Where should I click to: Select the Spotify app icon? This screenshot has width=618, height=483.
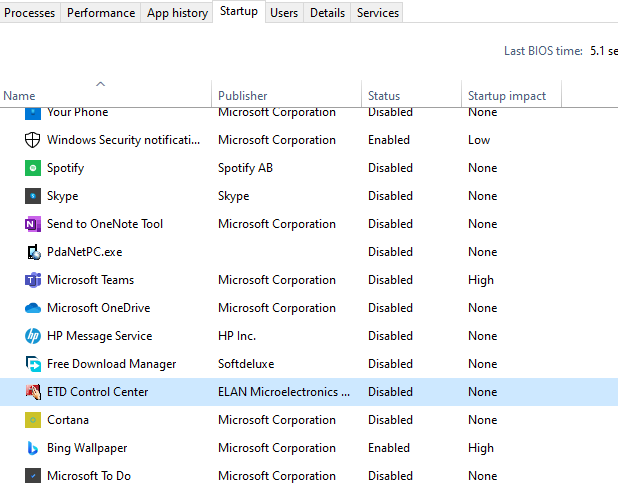(x=33, y=168)
